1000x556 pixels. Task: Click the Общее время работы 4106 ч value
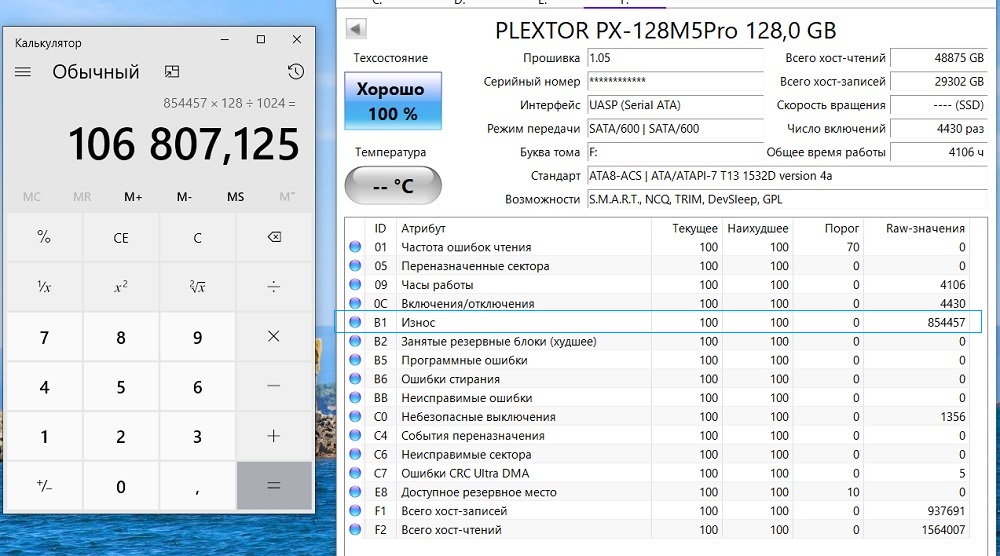pos(939,152)
